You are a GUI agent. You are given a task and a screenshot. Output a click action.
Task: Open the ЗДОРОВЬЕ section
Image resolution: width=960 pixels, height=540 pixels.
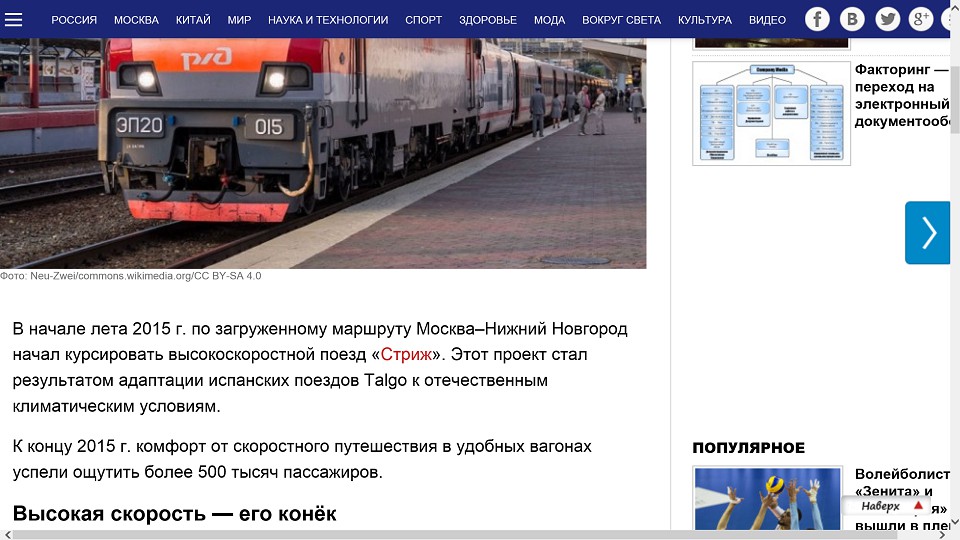click(x=488, y=20)
